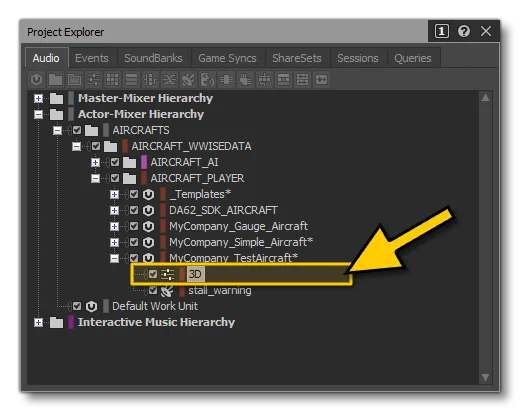This screenshot has width=520, height=412.
Task: Open the Queries tab
Action: coord(413,58)
